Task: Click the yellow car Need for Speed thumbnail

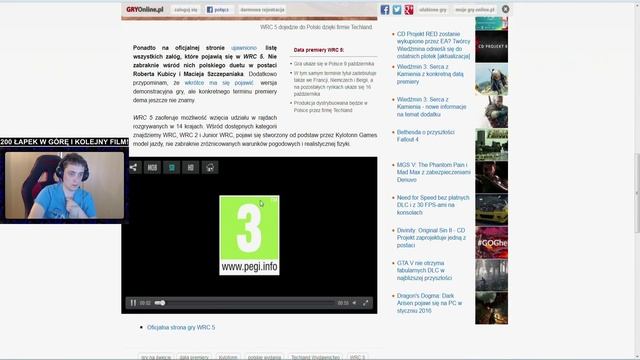Action: 491,210
